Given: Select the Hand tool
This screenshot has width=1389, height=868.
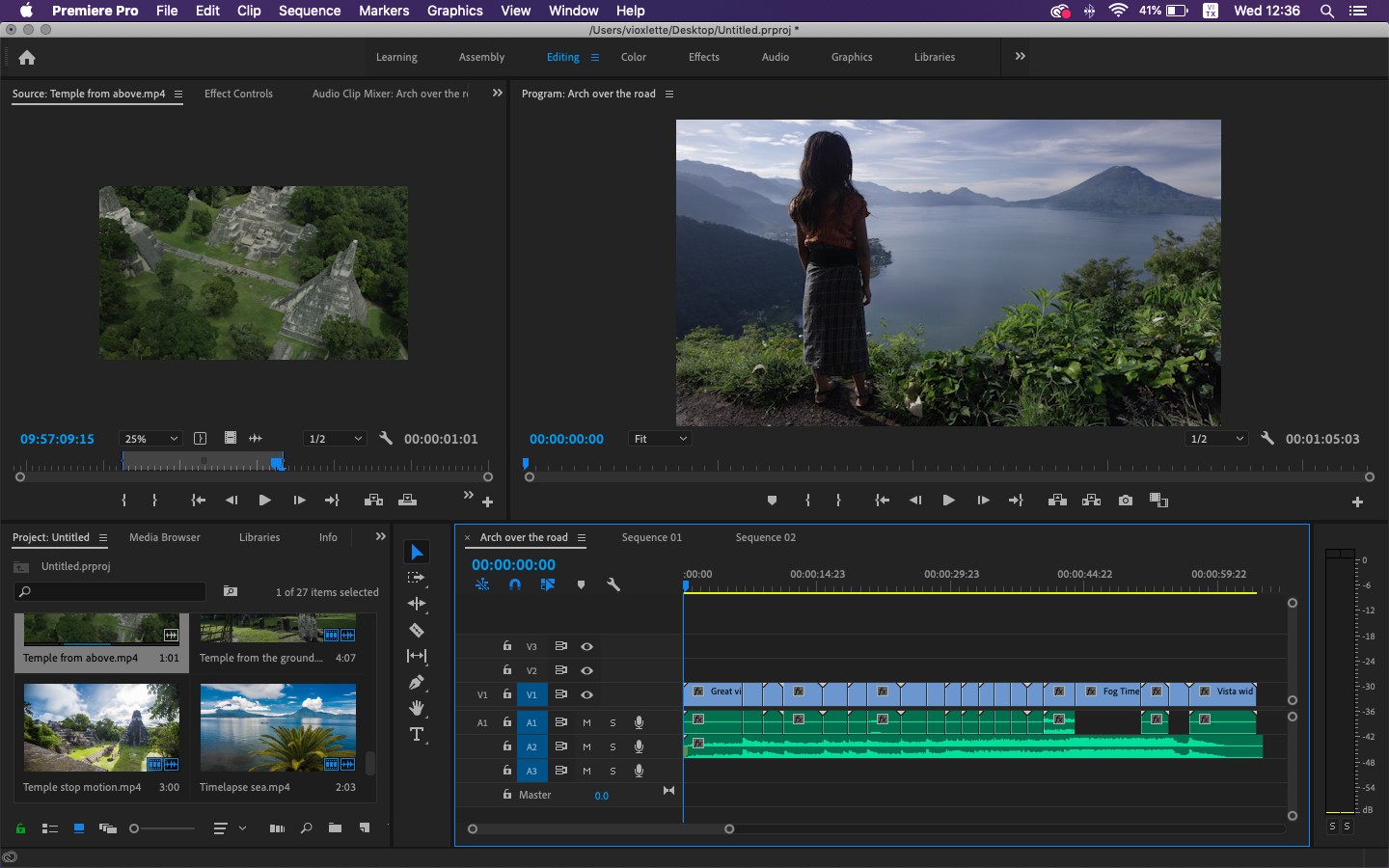Looking at the screenshot, I should 417,708.
